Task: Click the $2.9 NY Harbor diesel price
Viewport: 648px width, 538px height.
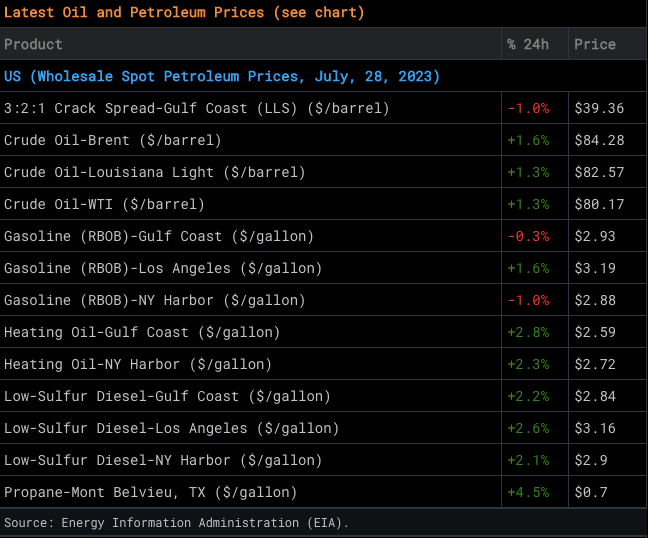Action: [x=591, y=460]
